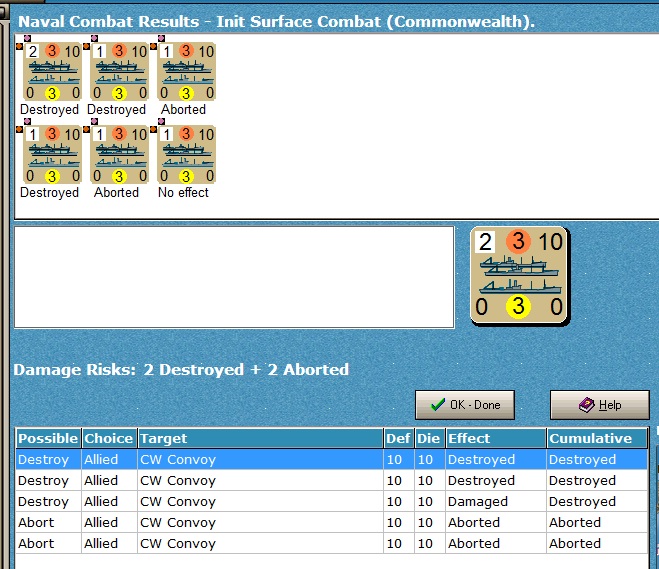
Task: Click the Possible column header
Action: click(x=48, y=438)
